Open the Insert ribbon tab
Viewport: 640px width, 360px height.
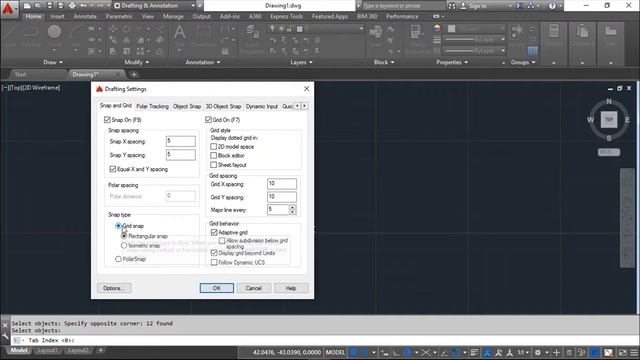point(58,16)
